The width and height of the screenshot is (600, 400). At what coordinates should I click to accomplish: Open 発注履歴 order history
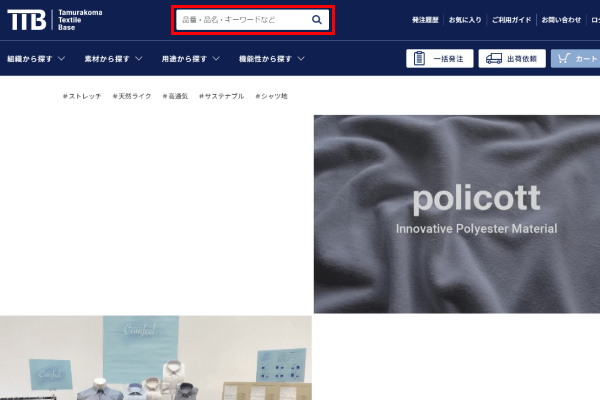[425, 20]
